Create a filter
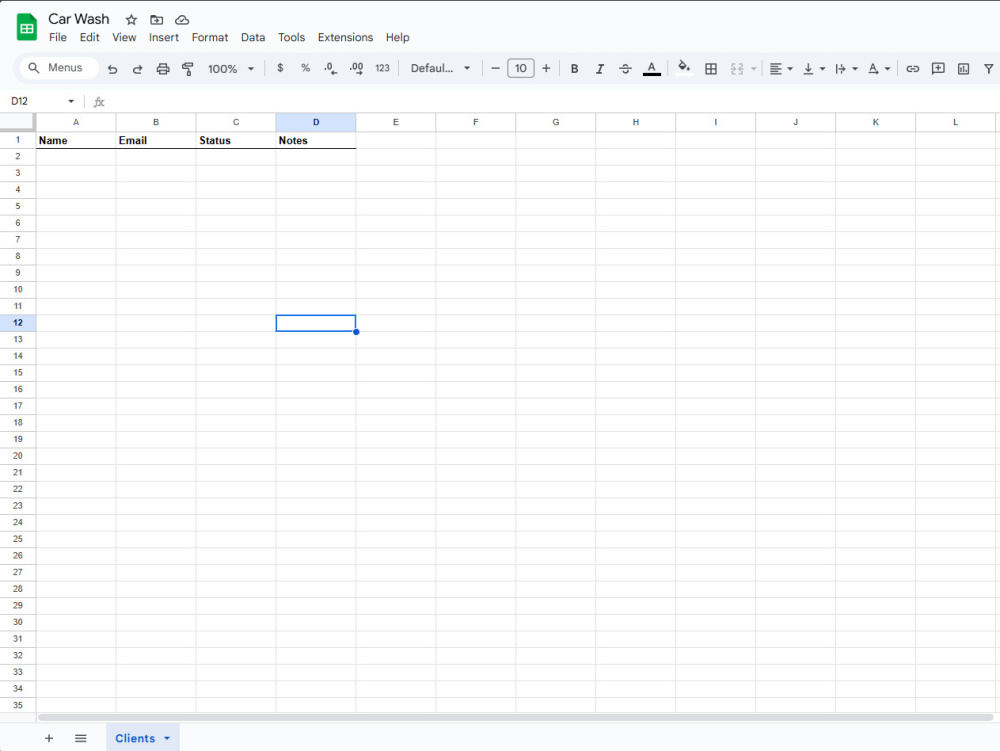Image resolution: width=1000 pixels, height=751 pixels. coord(989,69)
